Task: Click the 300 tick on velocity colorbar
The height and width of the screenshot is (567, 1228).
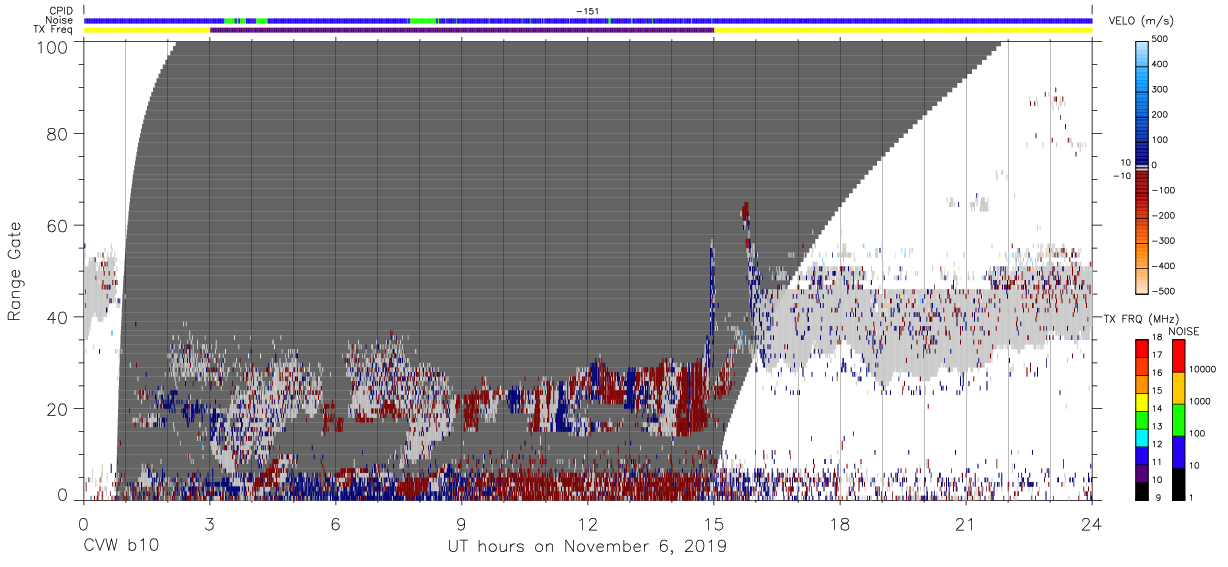Action: point(1160,89)
